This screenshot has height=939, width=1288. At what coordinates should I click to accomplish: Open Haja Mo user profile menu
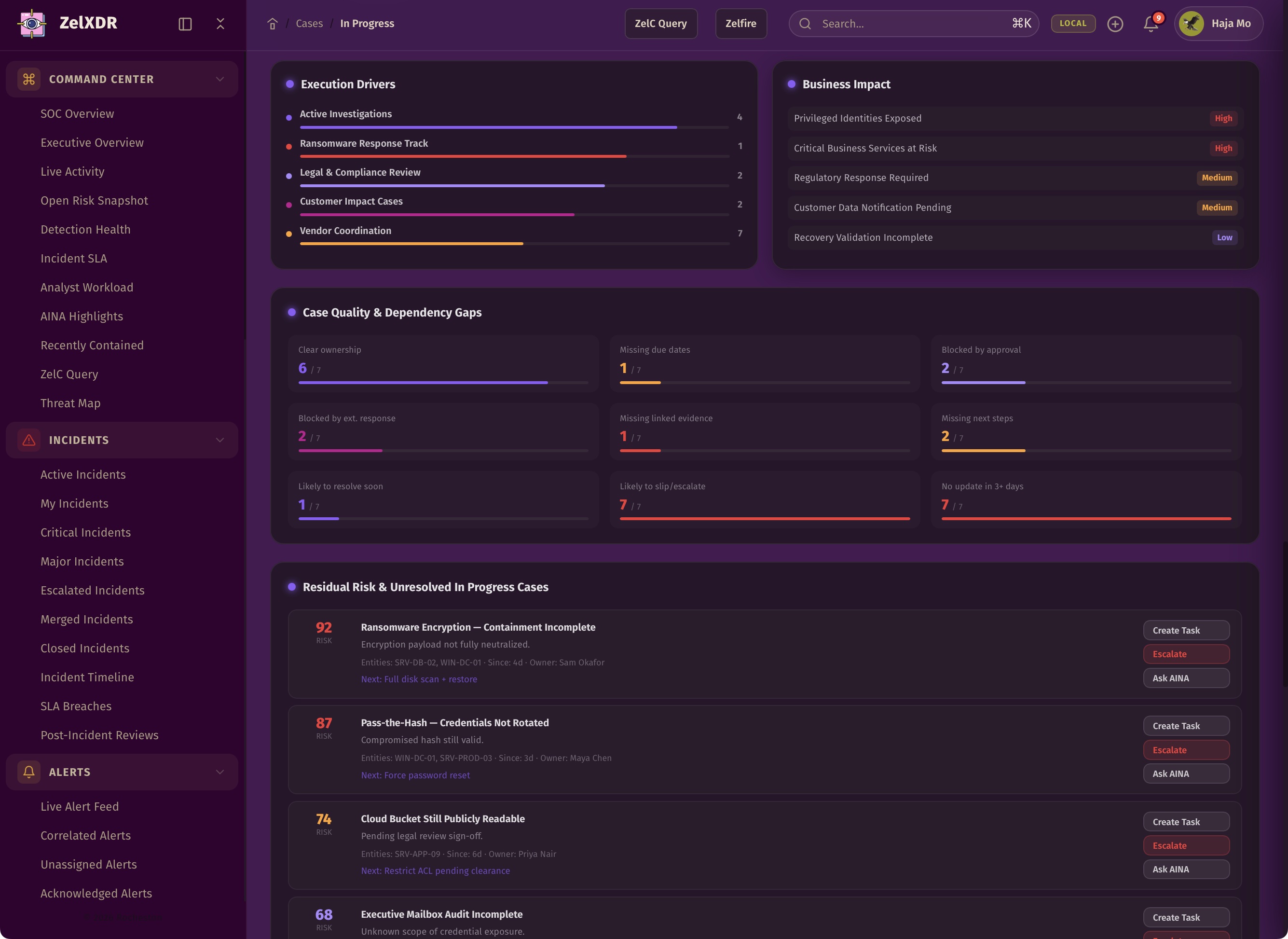(1218, 24)
